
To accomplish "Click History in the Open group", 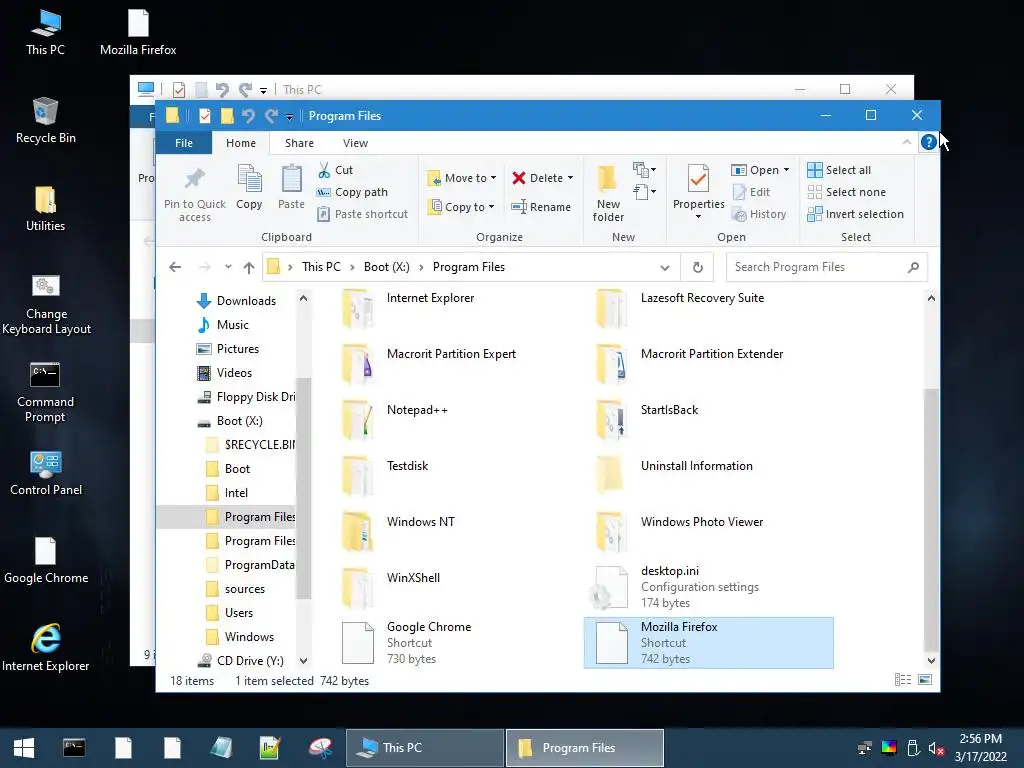I will click(758, 214).
